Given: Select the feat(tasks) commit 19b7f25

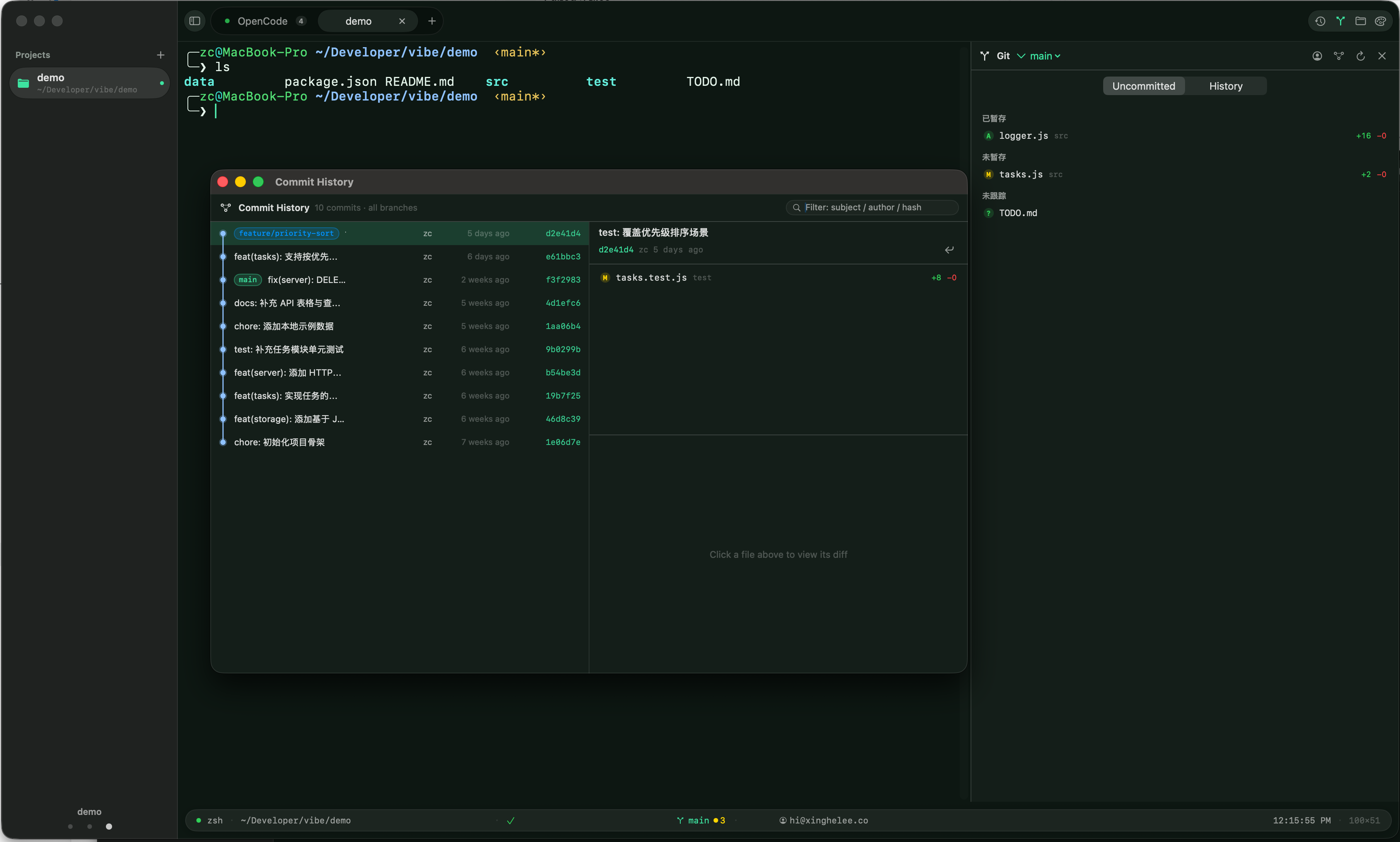Looking at the screenshot, I should (400, 396).
